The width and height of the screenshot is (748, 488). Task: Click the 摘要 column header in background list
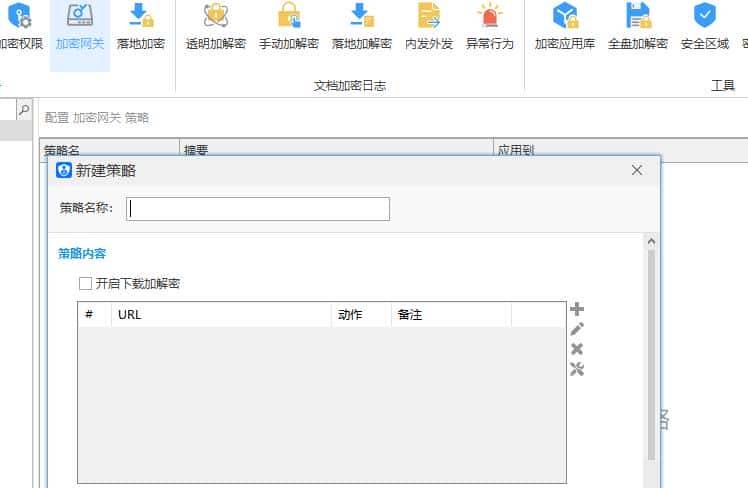336,150
